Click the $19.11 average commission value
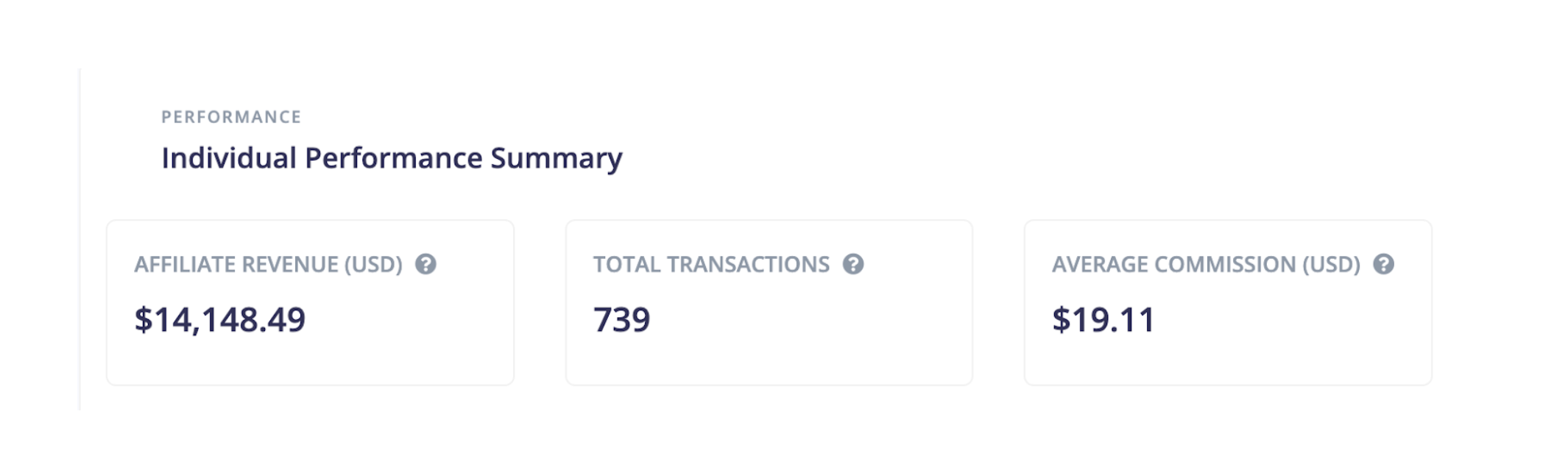 tap(1103, 320)
